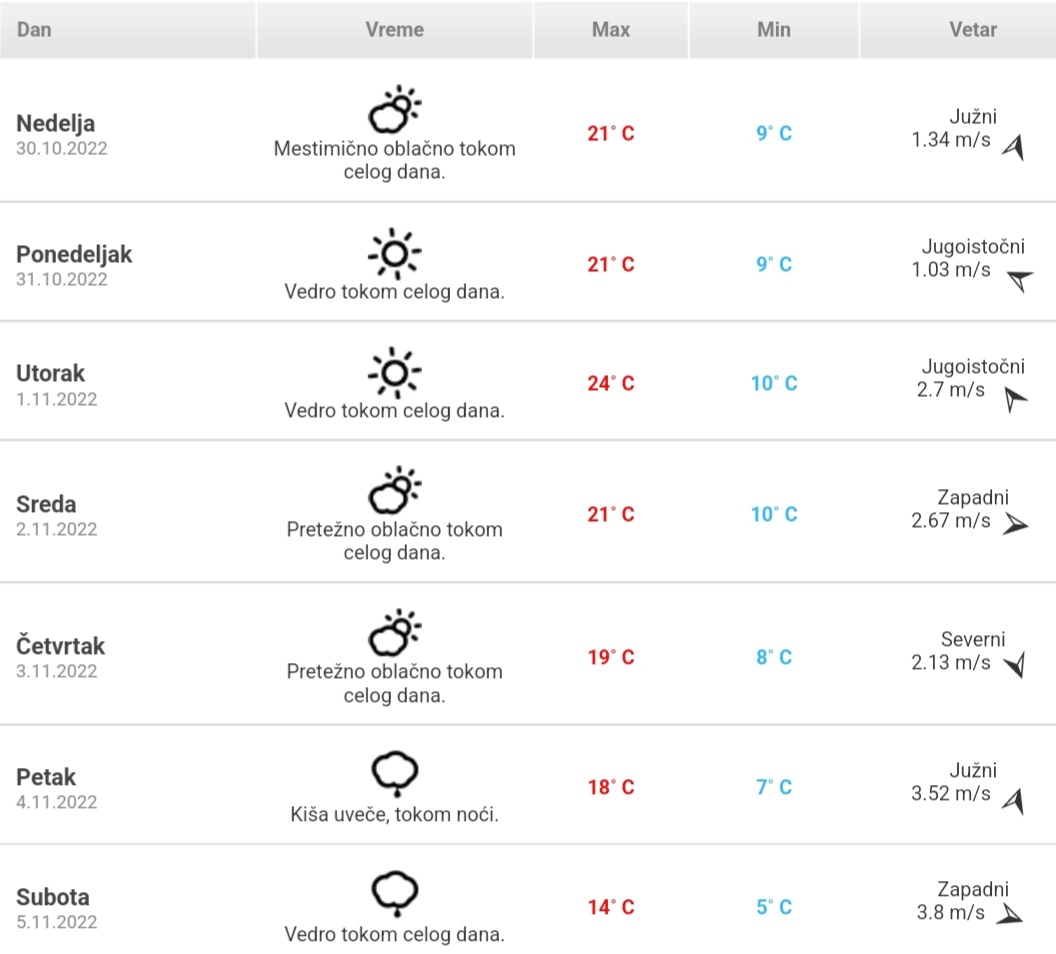Select the Vreme column header

click(395, 30)
